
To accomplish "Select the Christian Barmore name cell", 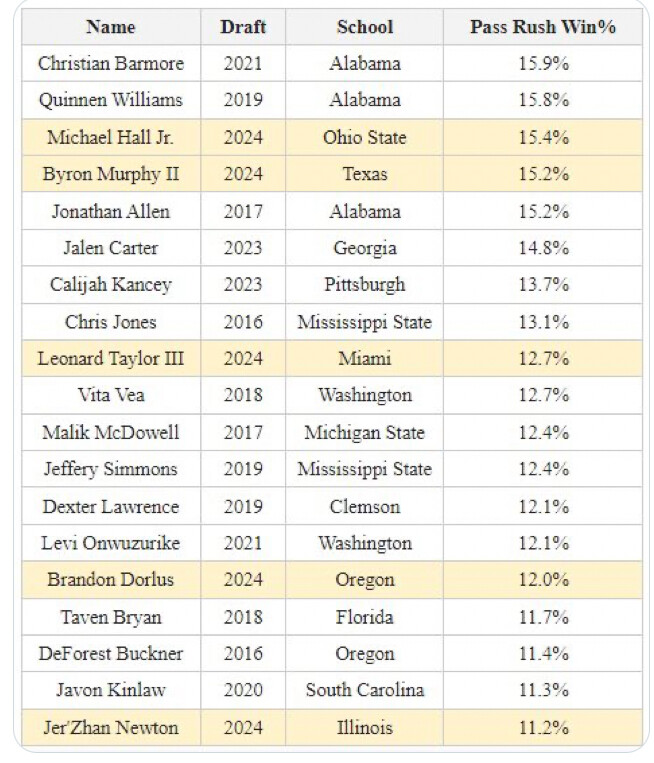I will pos(110,63).
